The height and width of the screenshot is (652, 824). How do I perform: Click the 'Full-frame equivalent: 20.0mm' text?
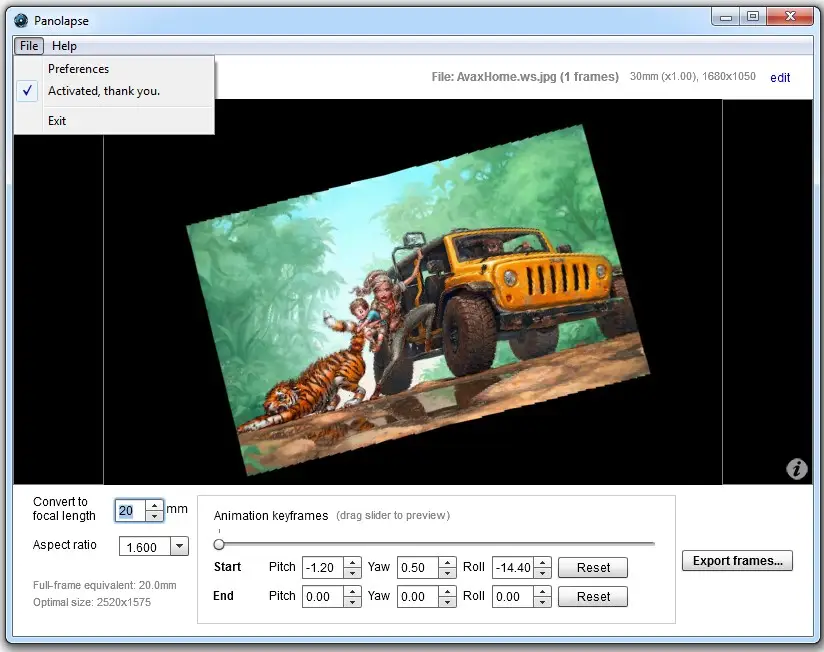pos(105,585)
